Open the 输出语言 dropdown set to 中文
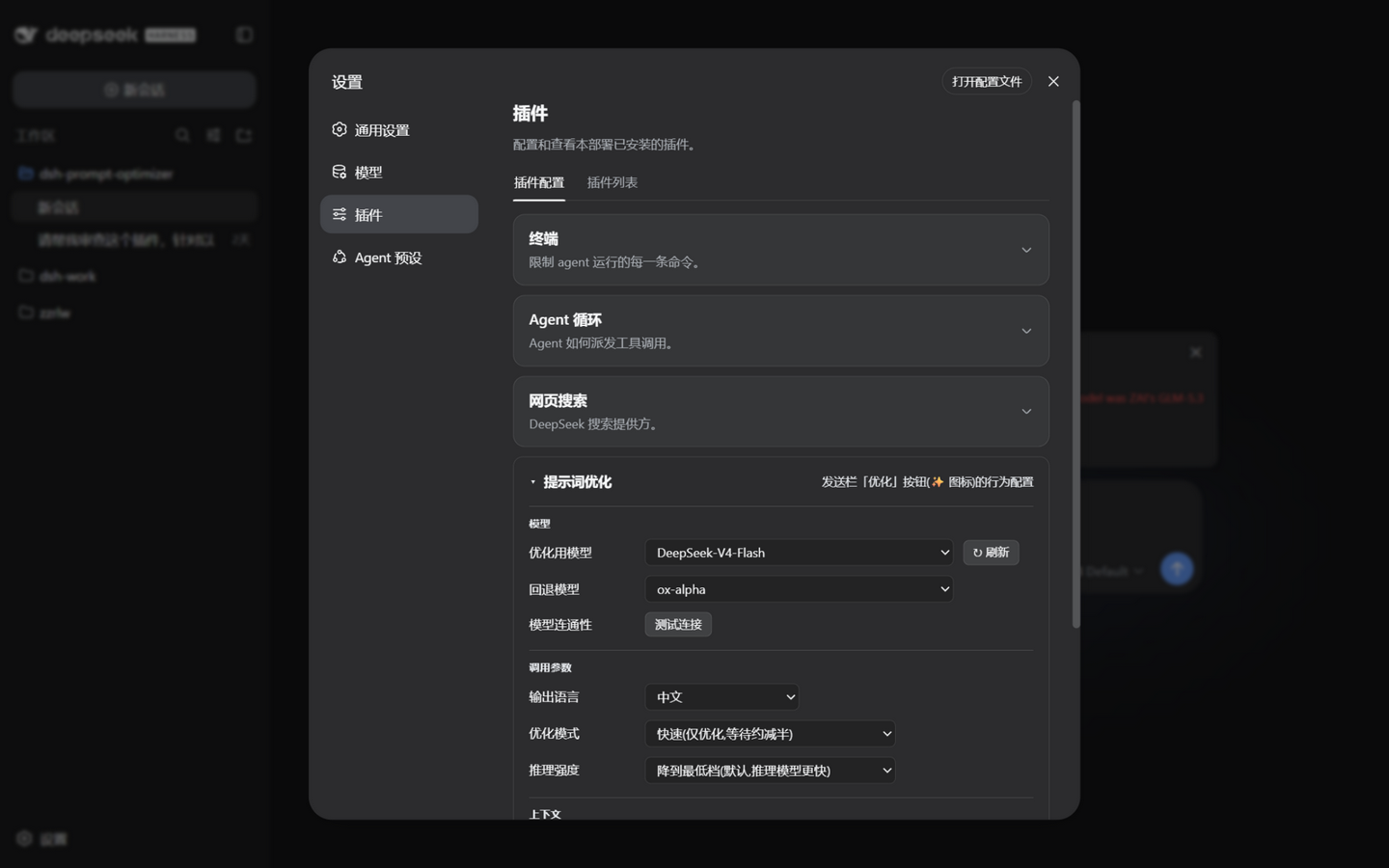Screen dimensions: 1389x868 [x=722, y=697]
